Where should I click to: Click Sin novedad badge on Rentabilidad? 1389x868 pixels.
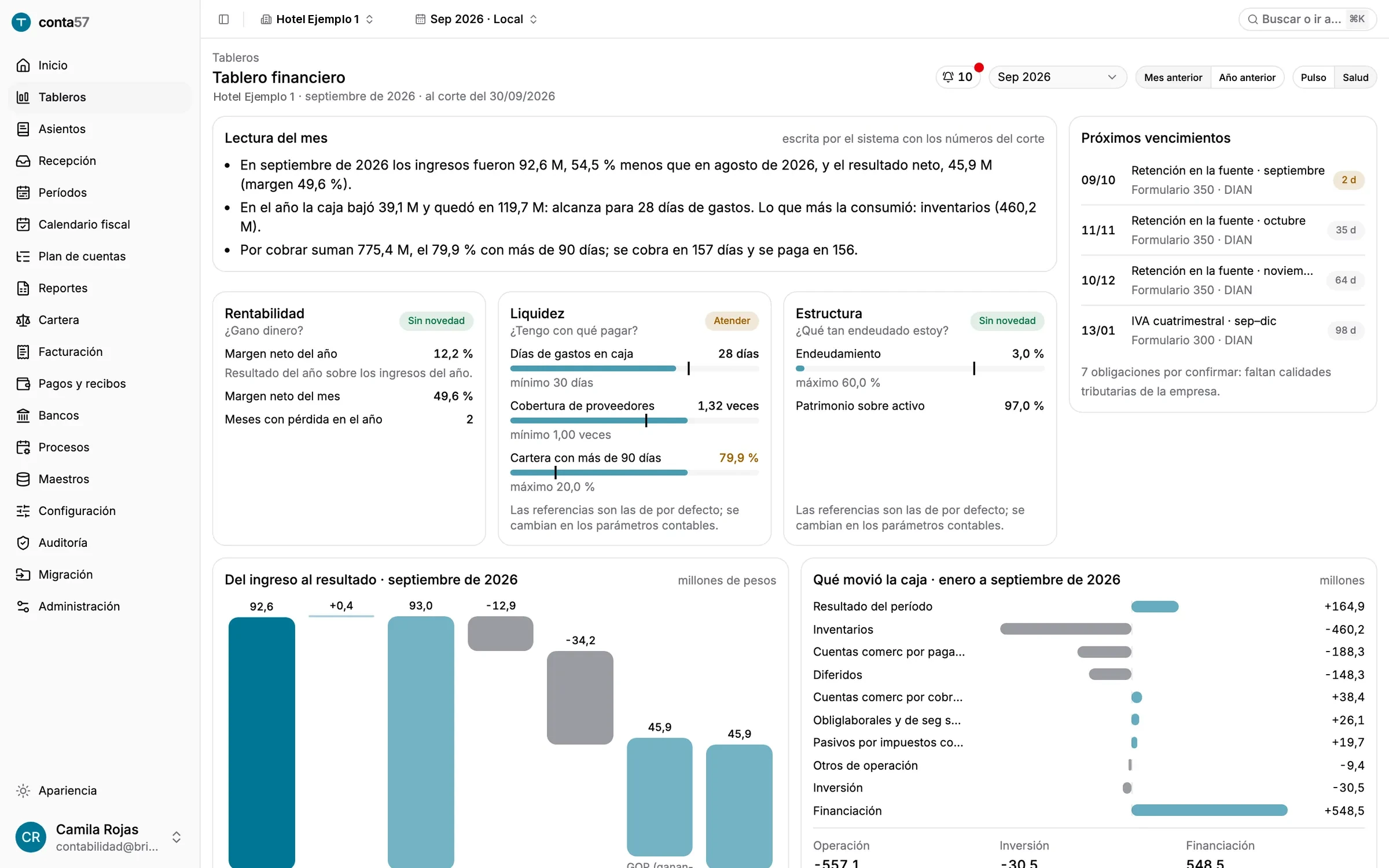tap(436, 321)
